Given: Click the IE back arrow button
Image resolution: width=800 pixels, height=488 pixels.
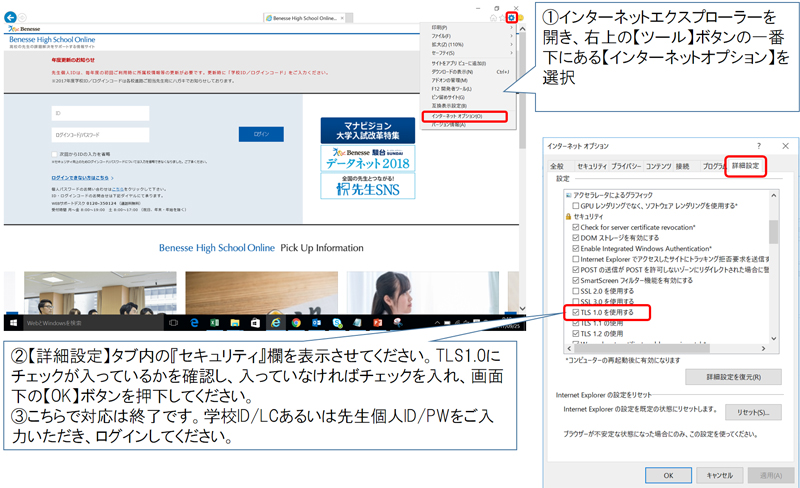Looking at the screenshot, I should (x=10, y=17).
